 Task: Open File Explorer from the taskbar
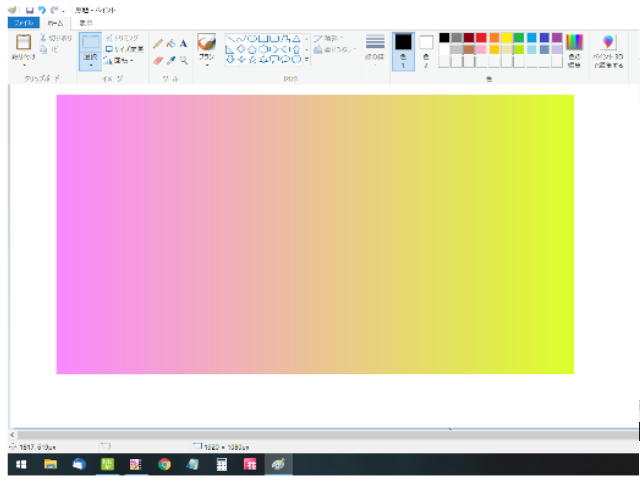point(51,464)
